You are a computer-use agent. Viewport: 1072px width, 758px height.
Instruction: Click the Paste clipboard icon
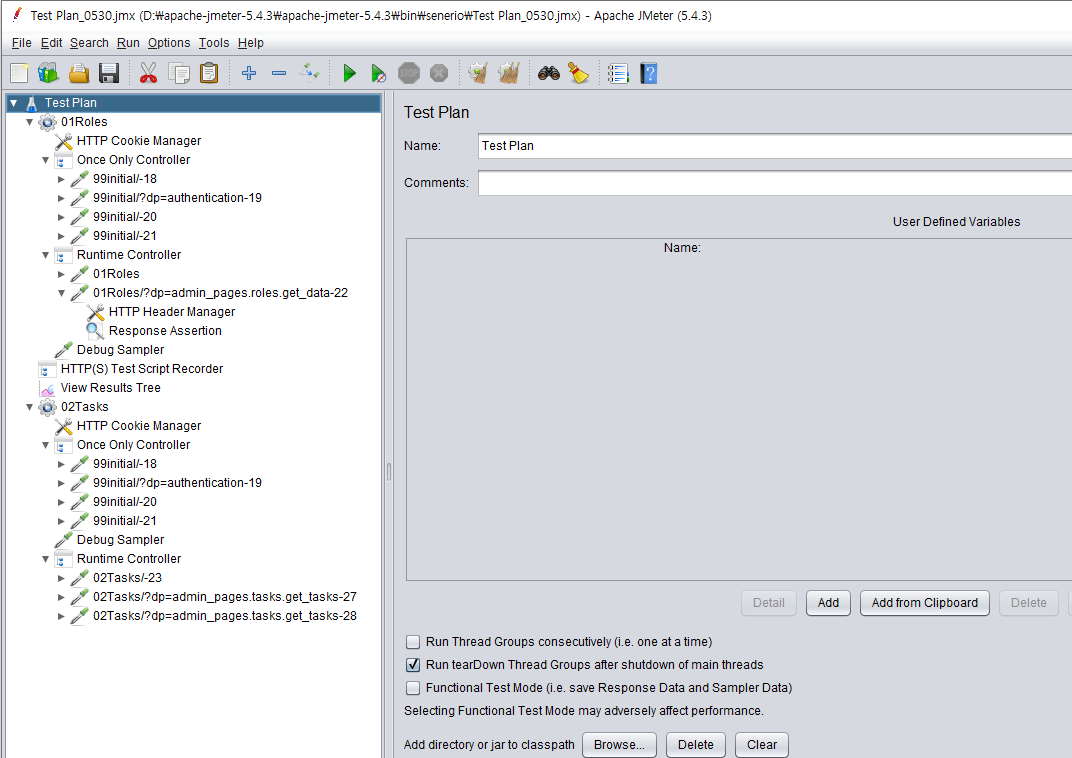click(x=209, y=73)
